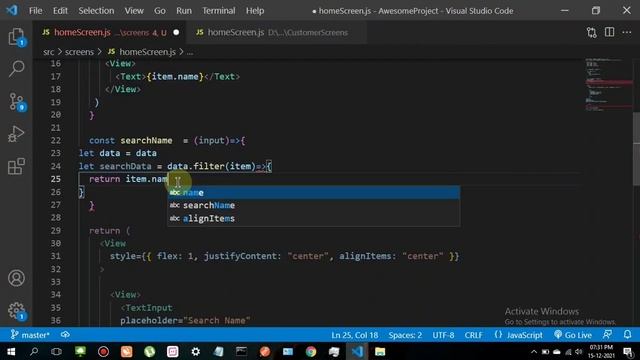This screenshot has width=640, height=360.
Task: Click the screens breadcrumb
Action: click(79, 52)
